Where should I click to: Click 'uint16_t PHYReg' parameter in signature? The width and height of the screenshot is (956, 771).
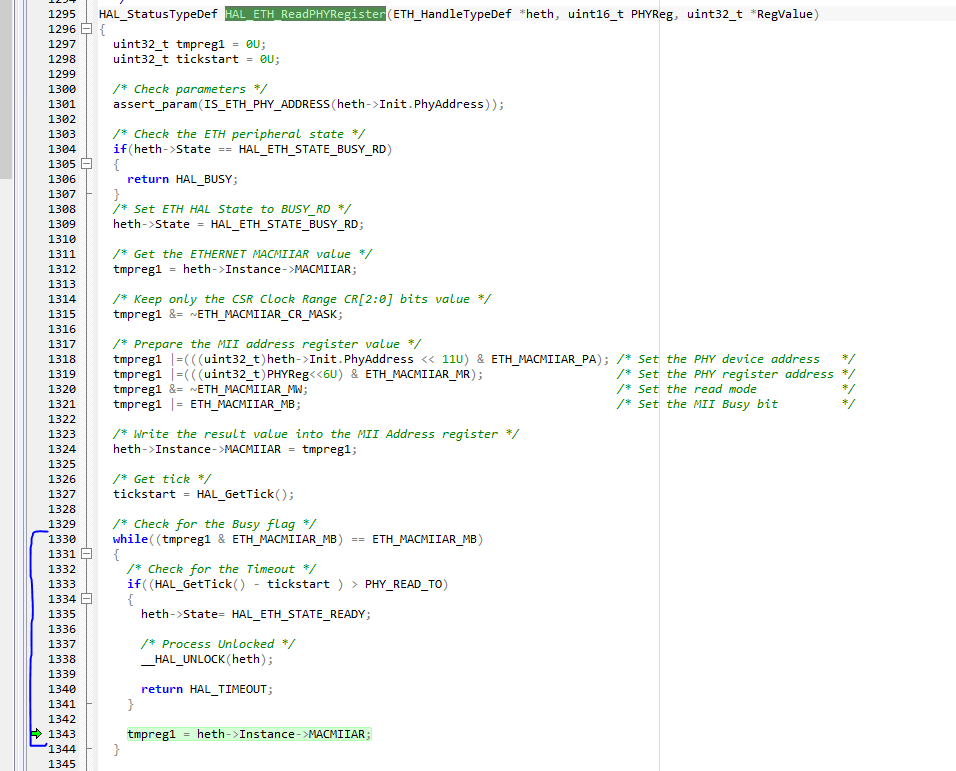click(x=620, y=14)
